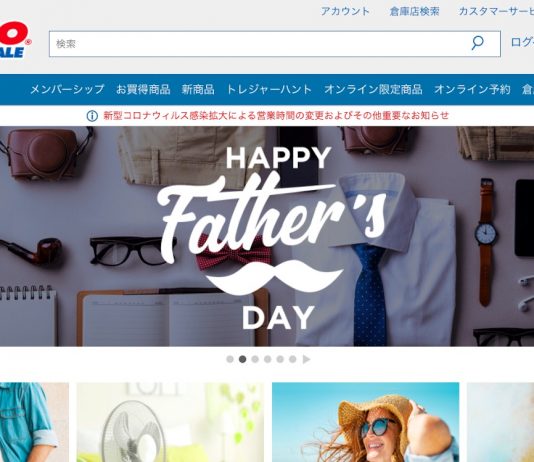
Task: Open the オンライン限定商品 menu item
Action: coord(373,90)
